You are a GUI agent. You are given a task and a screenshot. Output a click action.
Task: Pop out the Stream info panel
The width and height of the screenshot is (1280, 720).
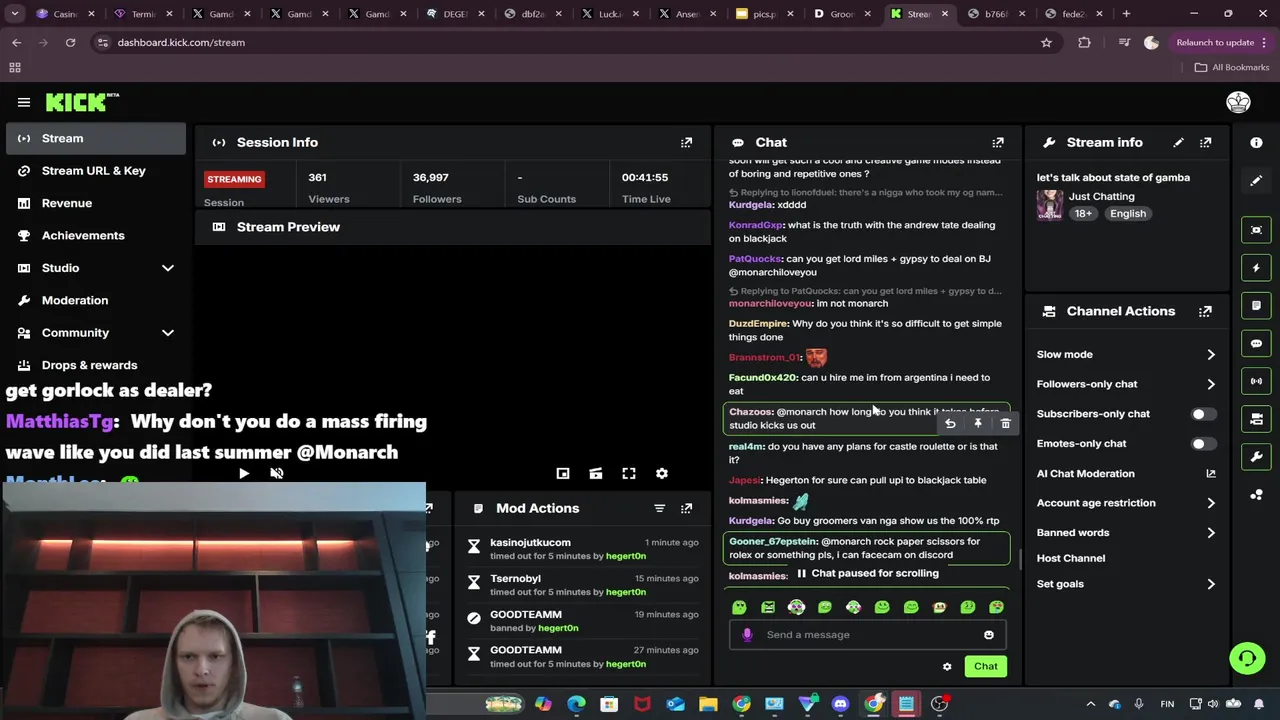[x=1205, y=143]
